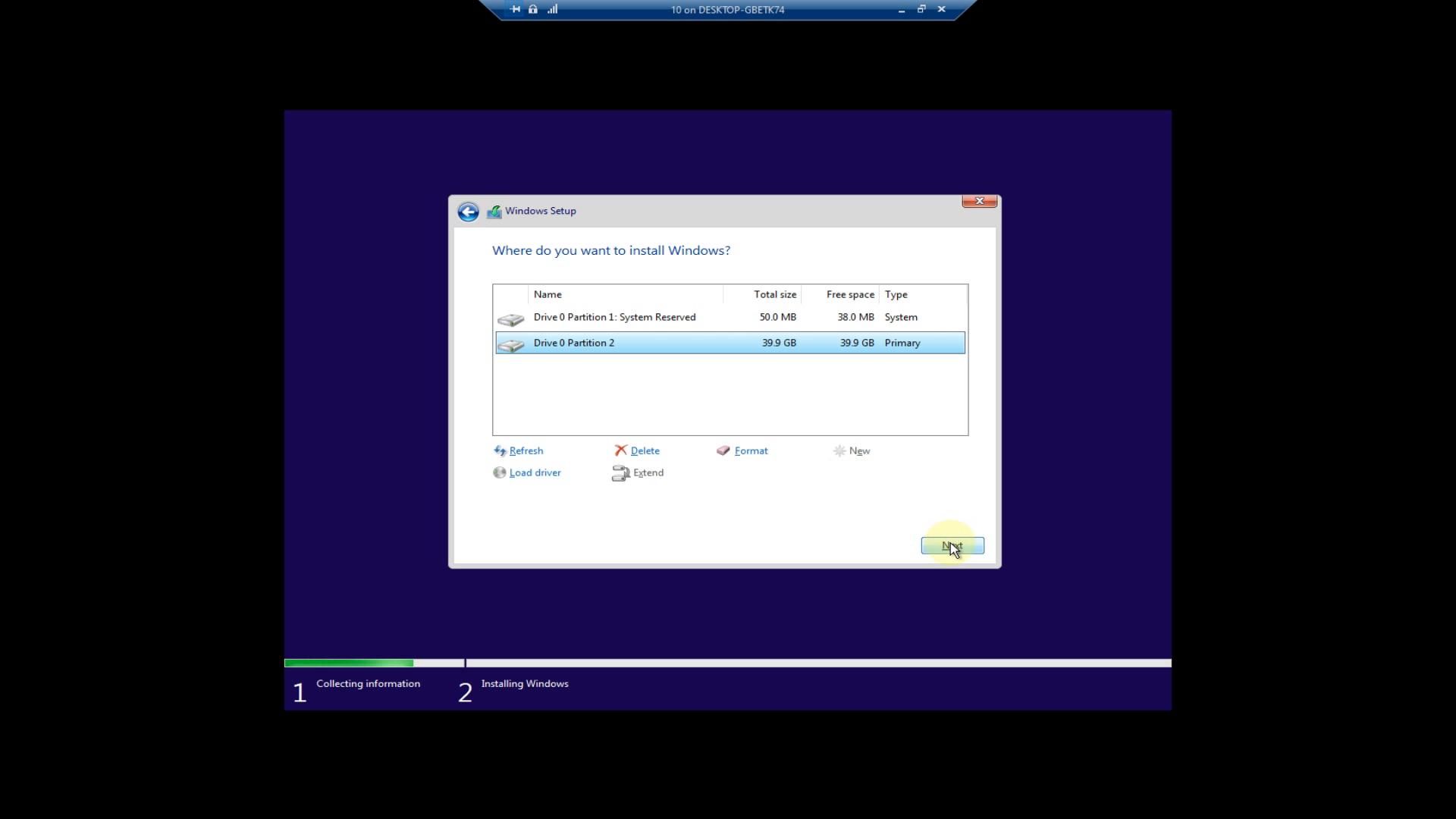Click drive icon for System Reserved partition
This screenshot has height=819, width=1456.
pyautogui.click(x=511, y=319)
